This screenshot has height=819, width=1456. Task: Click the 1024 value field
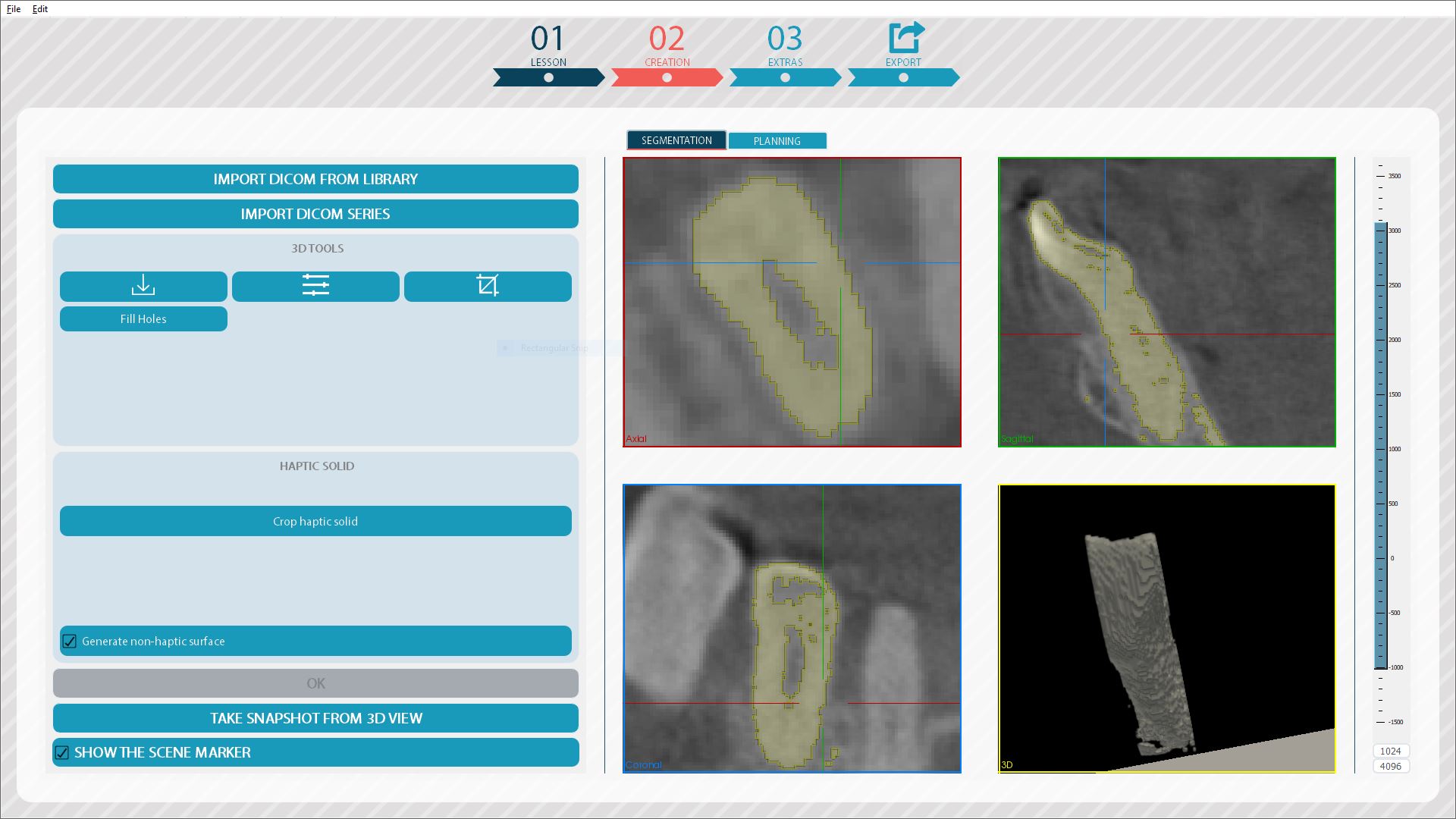(1391, 751)
